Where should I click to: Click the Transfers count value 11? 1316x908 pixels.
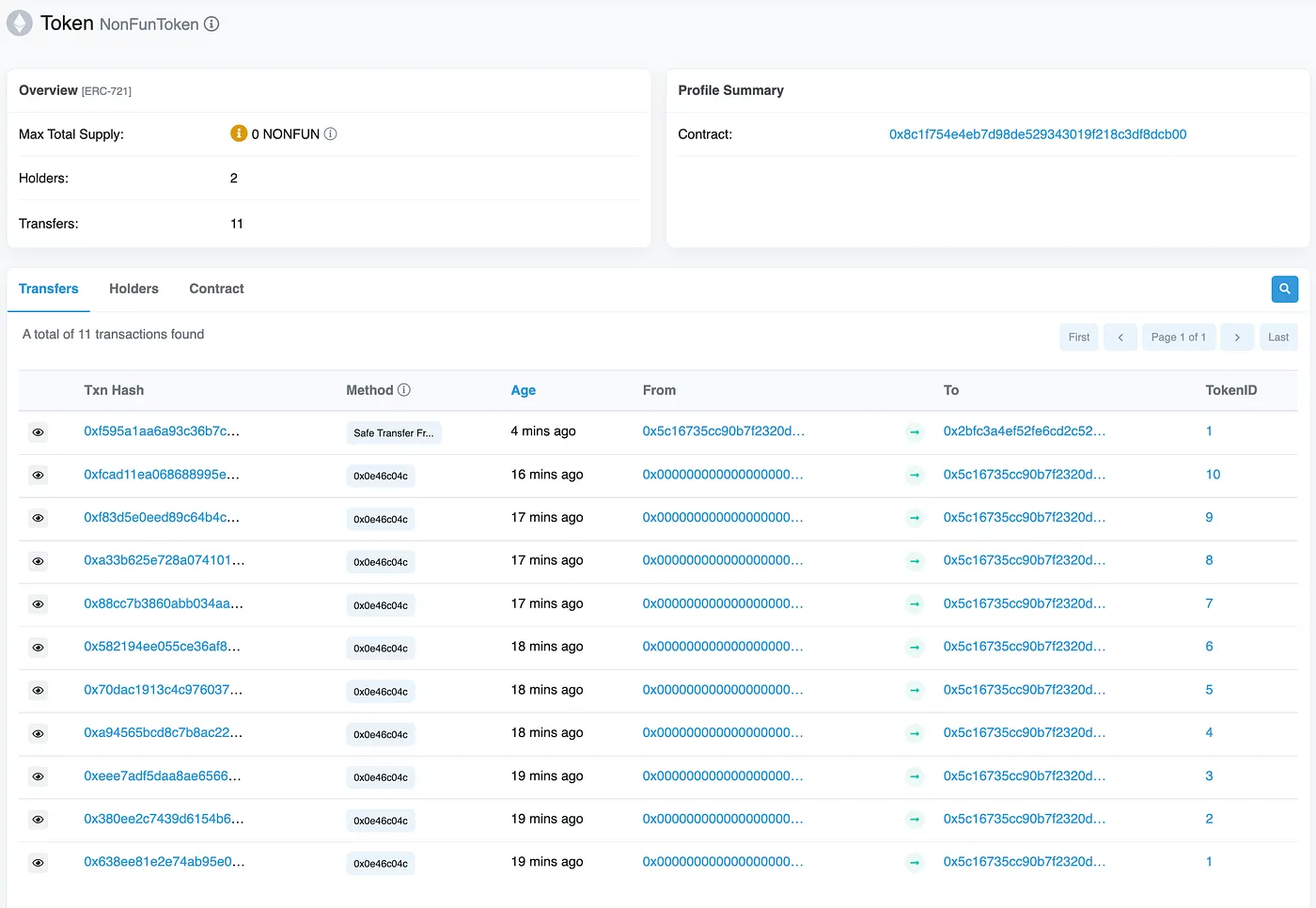coord(237,224)
